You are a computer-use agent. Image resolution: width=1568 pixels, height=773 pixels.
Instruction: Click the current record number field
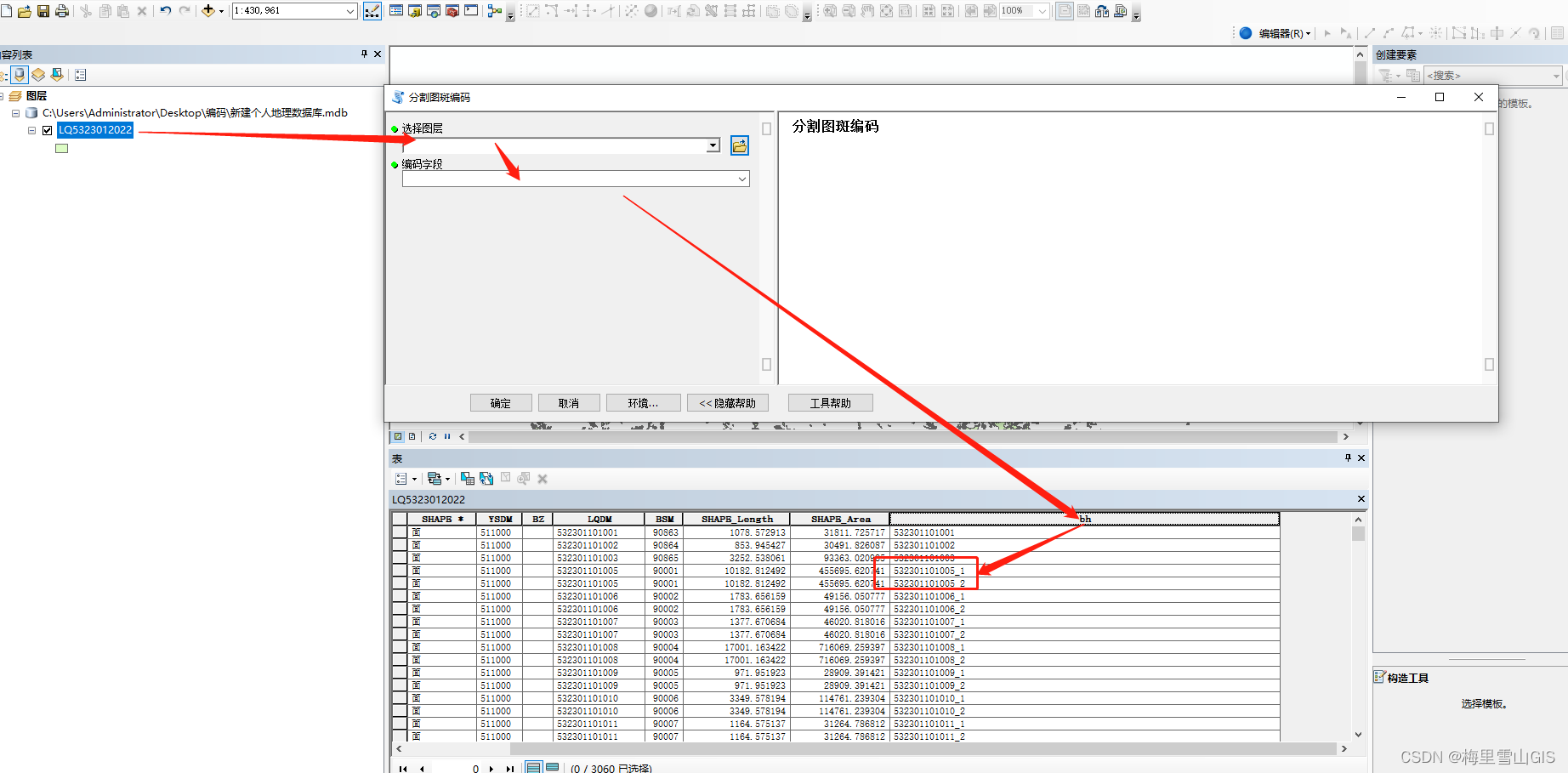tap(457, 769)
